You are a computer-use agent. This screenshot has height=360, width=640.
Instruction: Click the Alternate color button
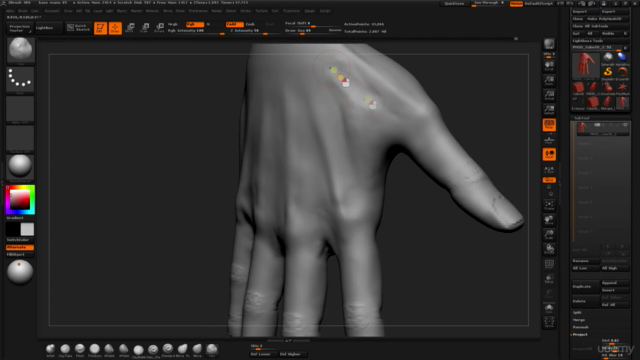[20, 247]
